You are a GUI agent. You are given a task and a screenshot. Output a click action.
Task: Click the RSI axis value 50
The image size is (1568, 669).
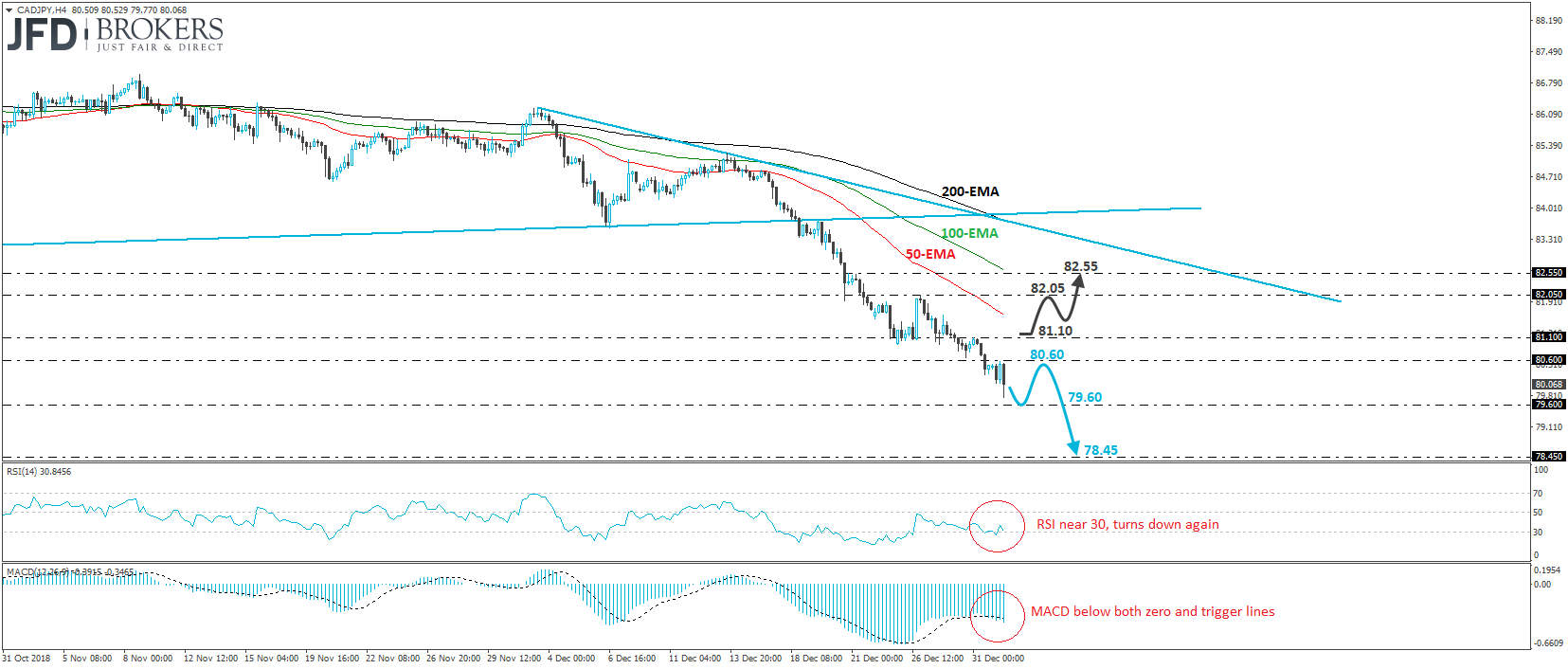tap(1539, 512)
